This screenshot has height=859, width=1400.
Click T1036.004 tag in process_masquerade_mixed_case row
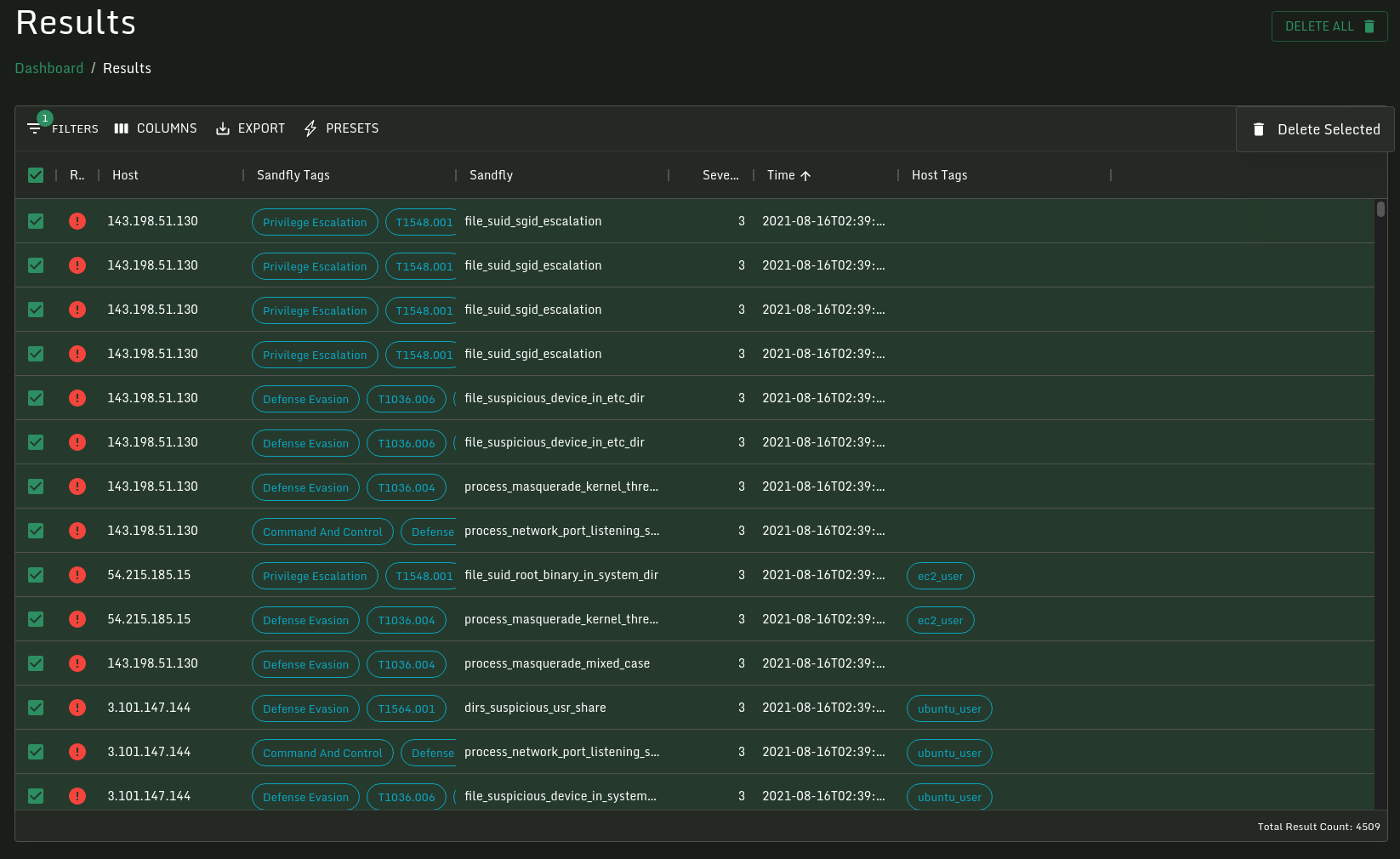(x=407, y=664)
